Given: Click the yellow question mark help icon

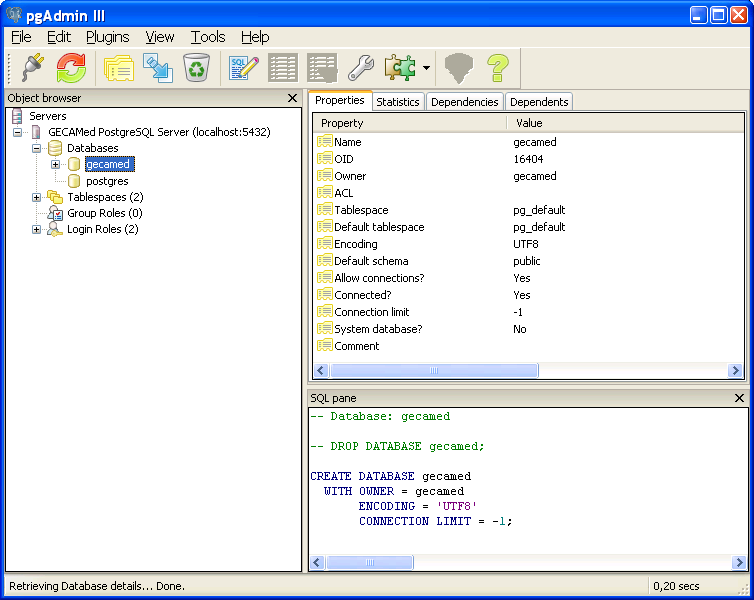Looking at the screenshot, I should click(x=497, y=68).
